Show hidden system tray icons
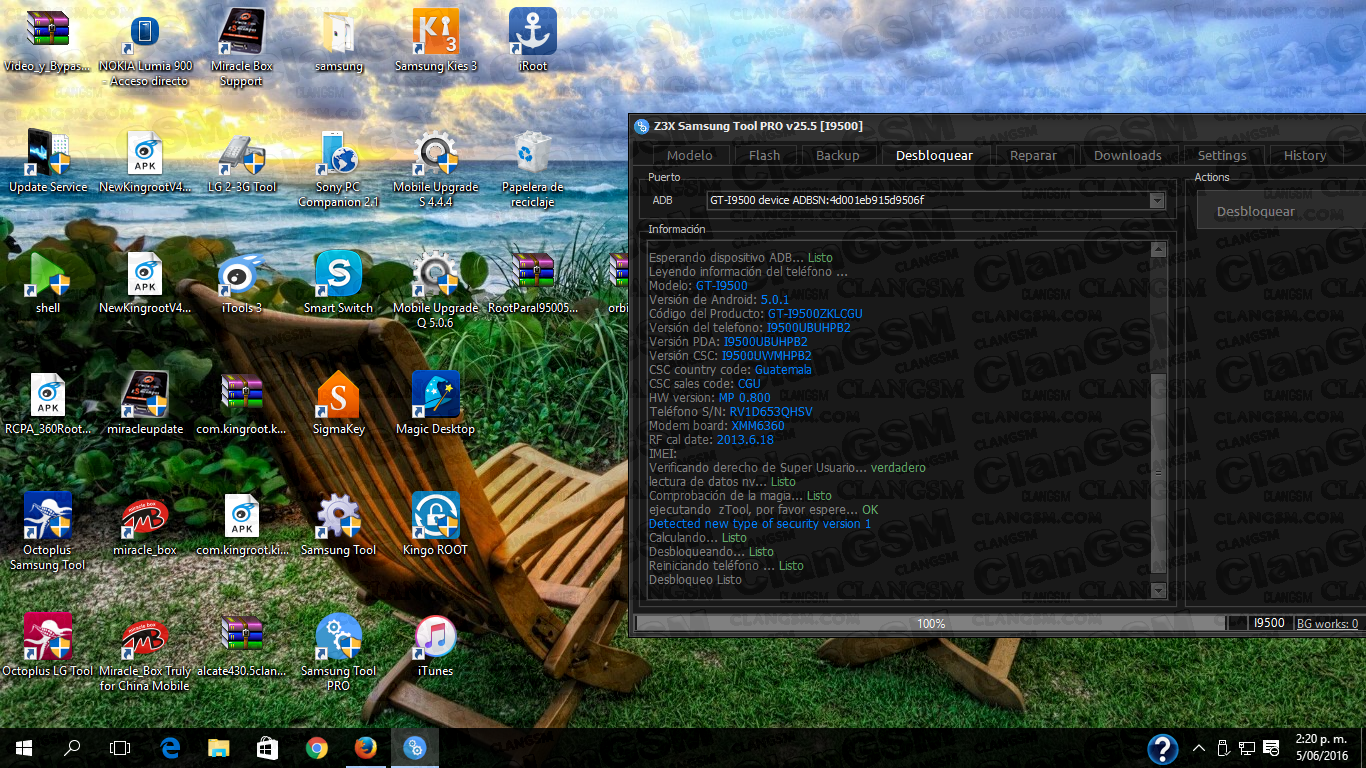1366x768 pixels. (1199, 748)
